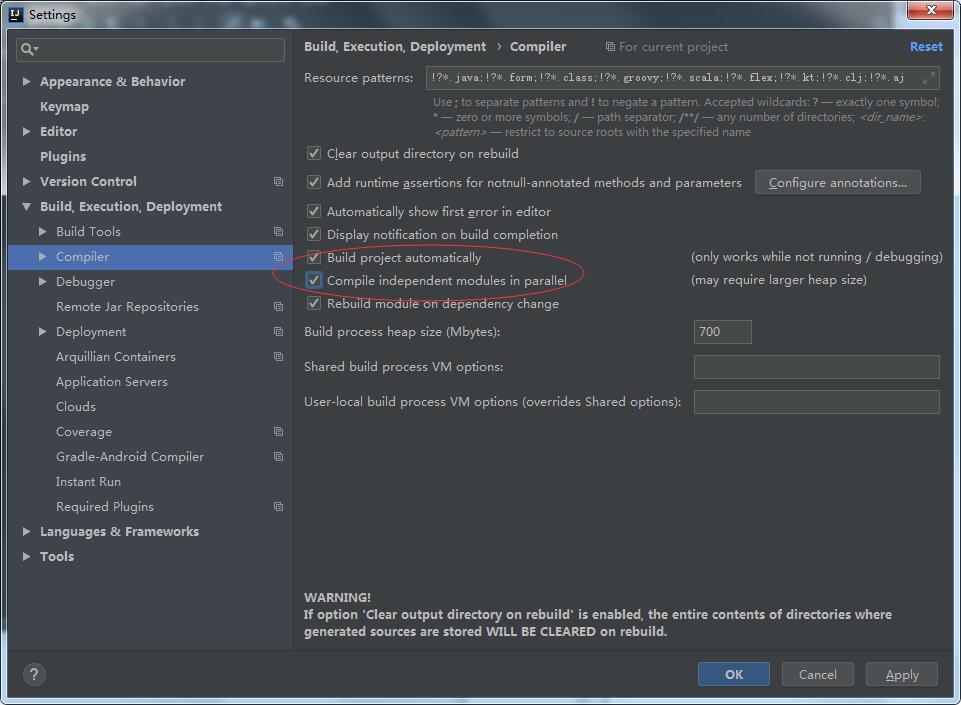Click the Build process heap size field

(x=722, y=332)
